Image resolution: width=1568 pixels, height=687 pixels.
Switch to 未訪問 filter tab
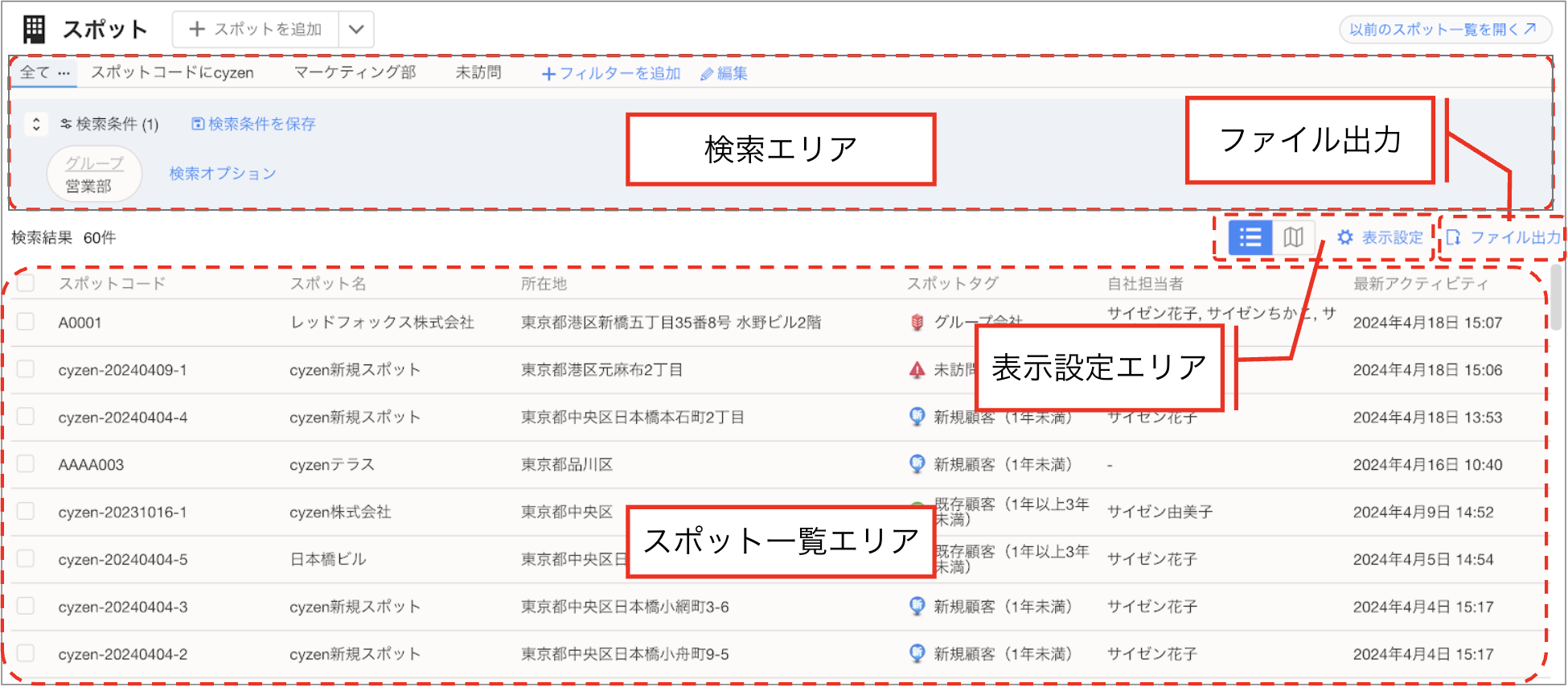pyautogui.click(x=478, y=72)
